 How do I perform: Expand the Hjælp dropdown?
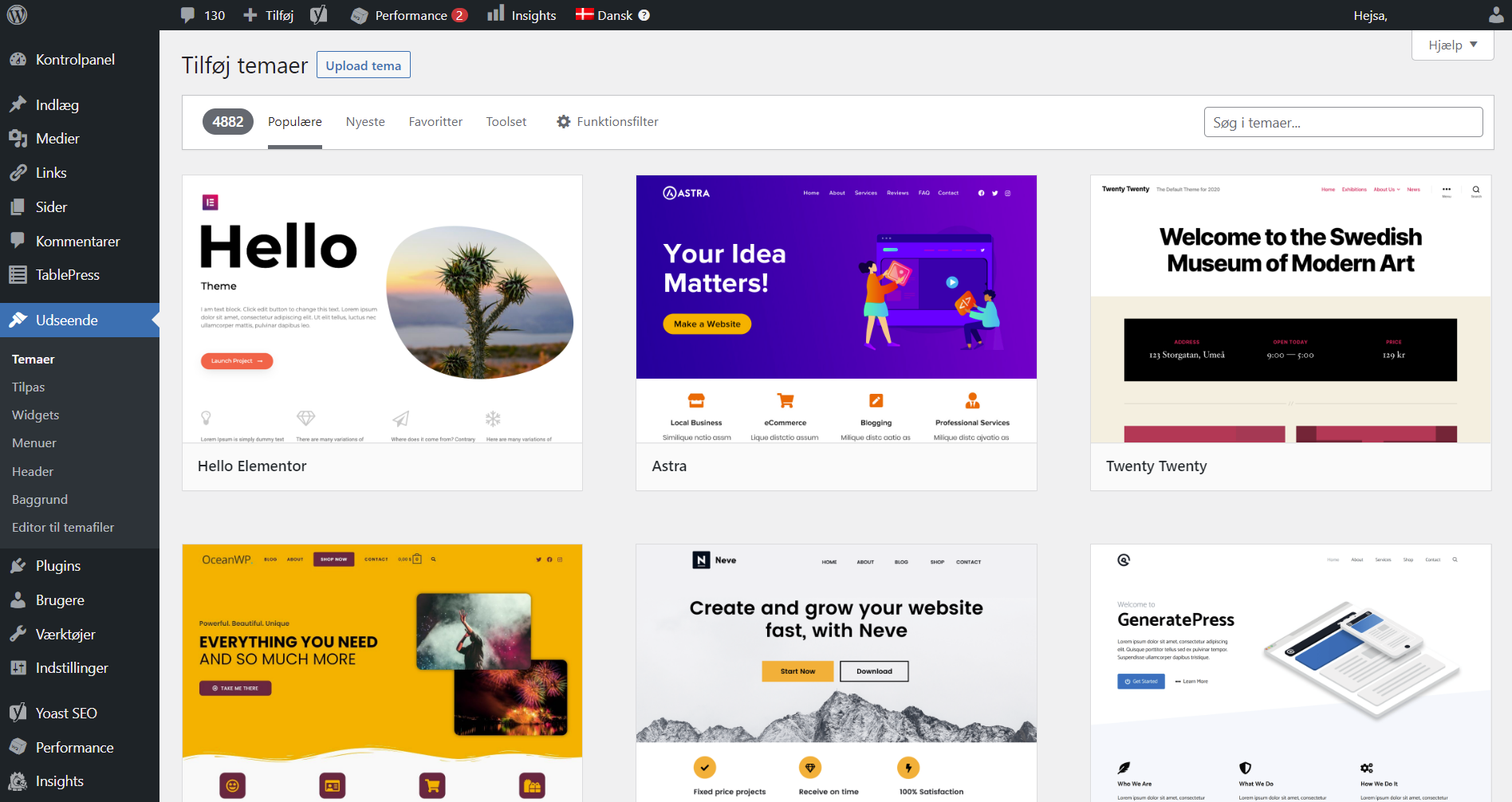(x=1452, y=45)
